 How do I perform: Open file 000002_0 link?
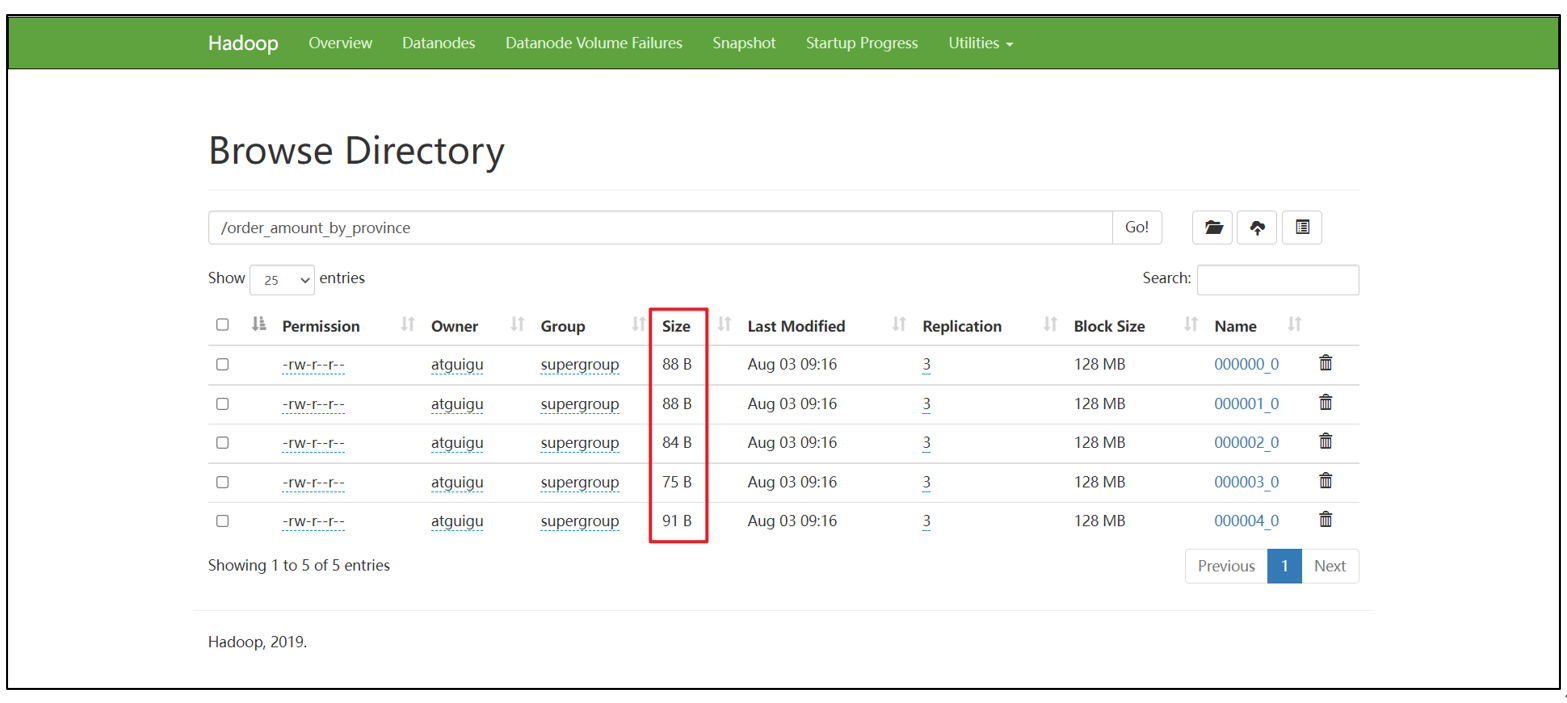pos(1246,443)
